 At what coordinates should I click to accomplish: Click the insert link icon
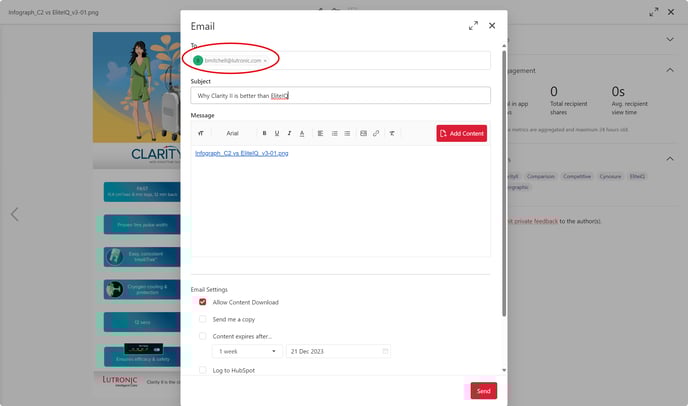coord(376,133)
